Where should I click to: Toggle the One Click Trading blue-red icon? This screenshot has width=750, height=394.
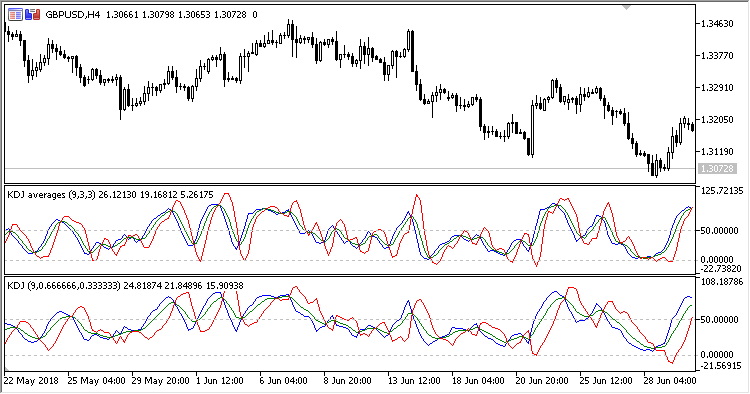[33, 15]
